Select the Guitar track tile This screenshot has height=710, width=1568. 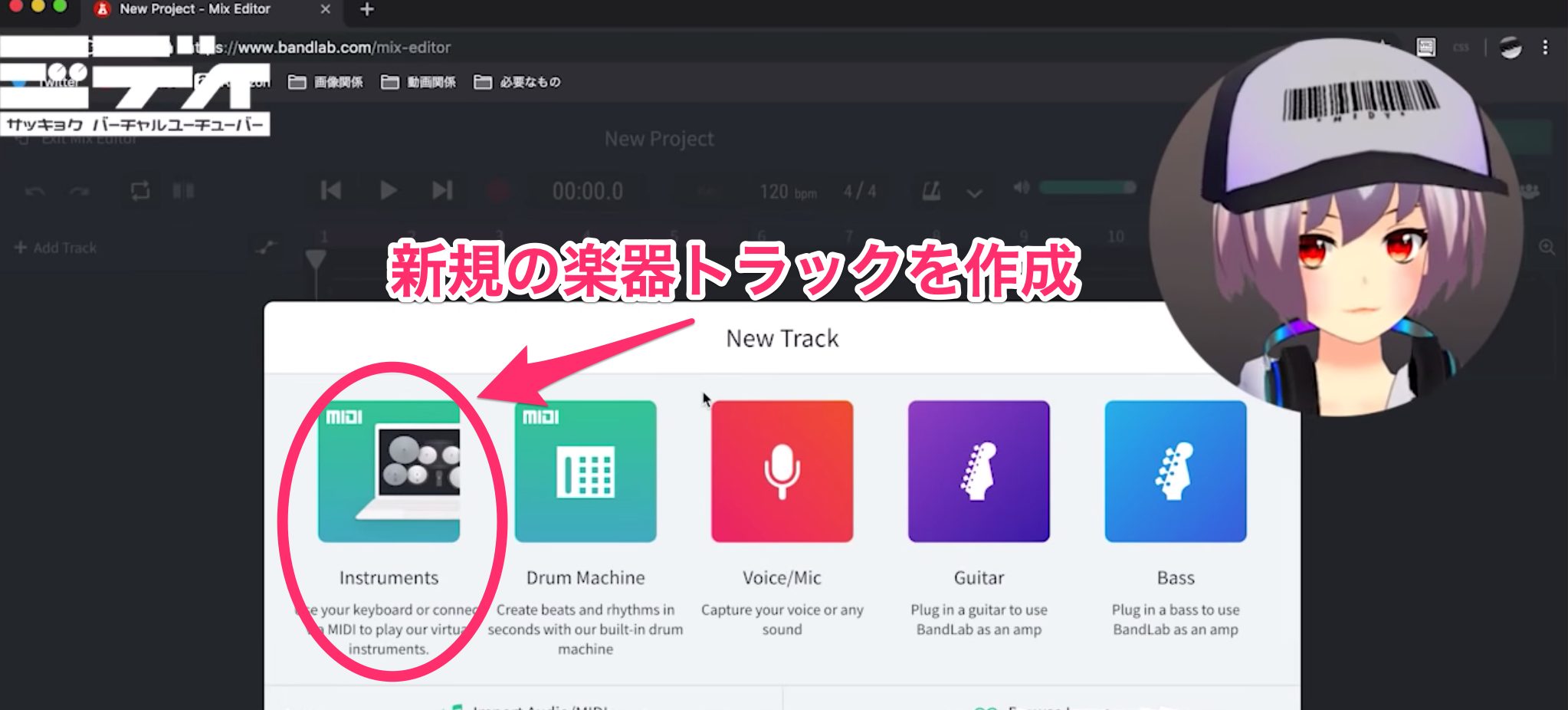(x=979, y=471)
